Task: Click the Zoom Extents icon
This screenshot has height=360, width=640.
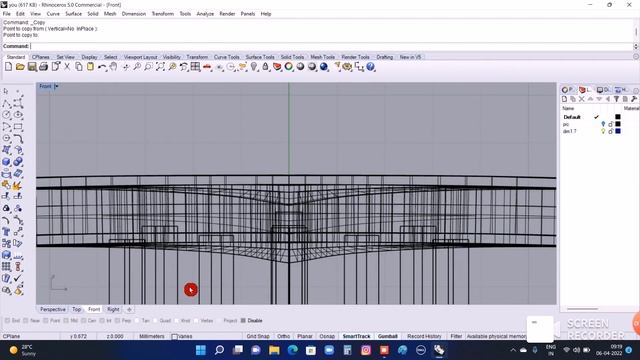Action: (x=160, y=67)
